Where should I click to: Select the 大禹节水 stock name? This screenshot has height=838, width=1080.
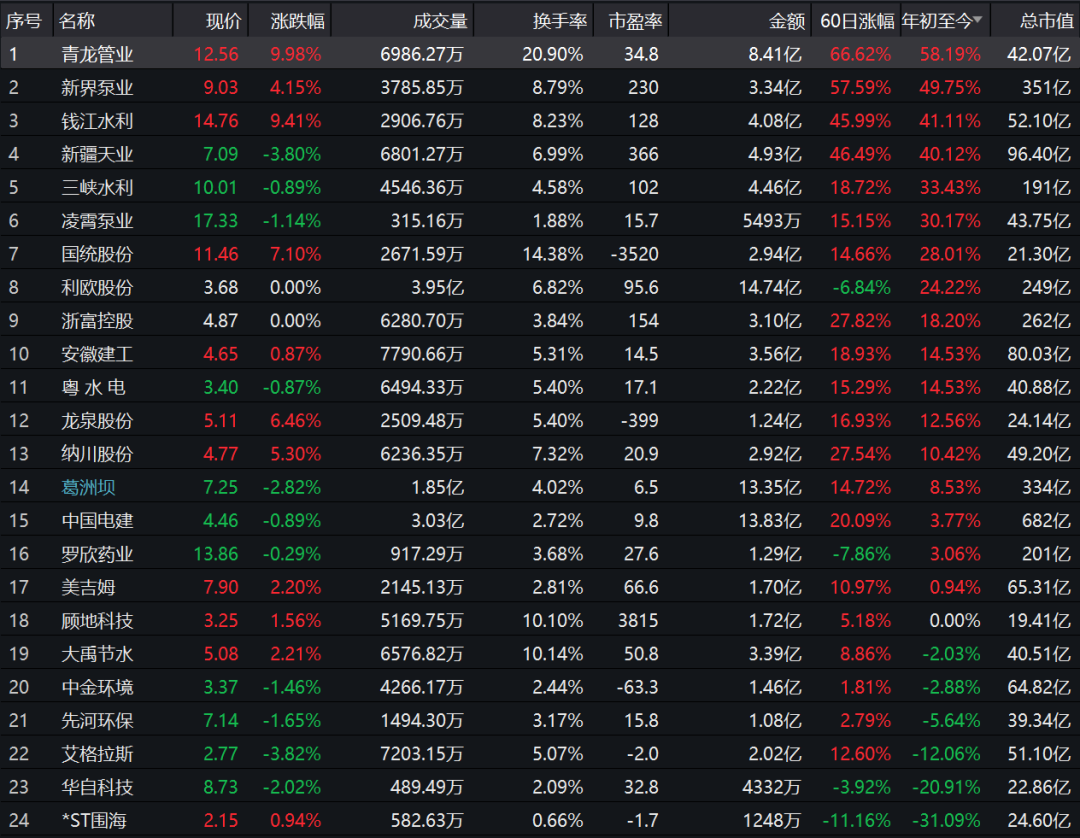coord(97,654)
